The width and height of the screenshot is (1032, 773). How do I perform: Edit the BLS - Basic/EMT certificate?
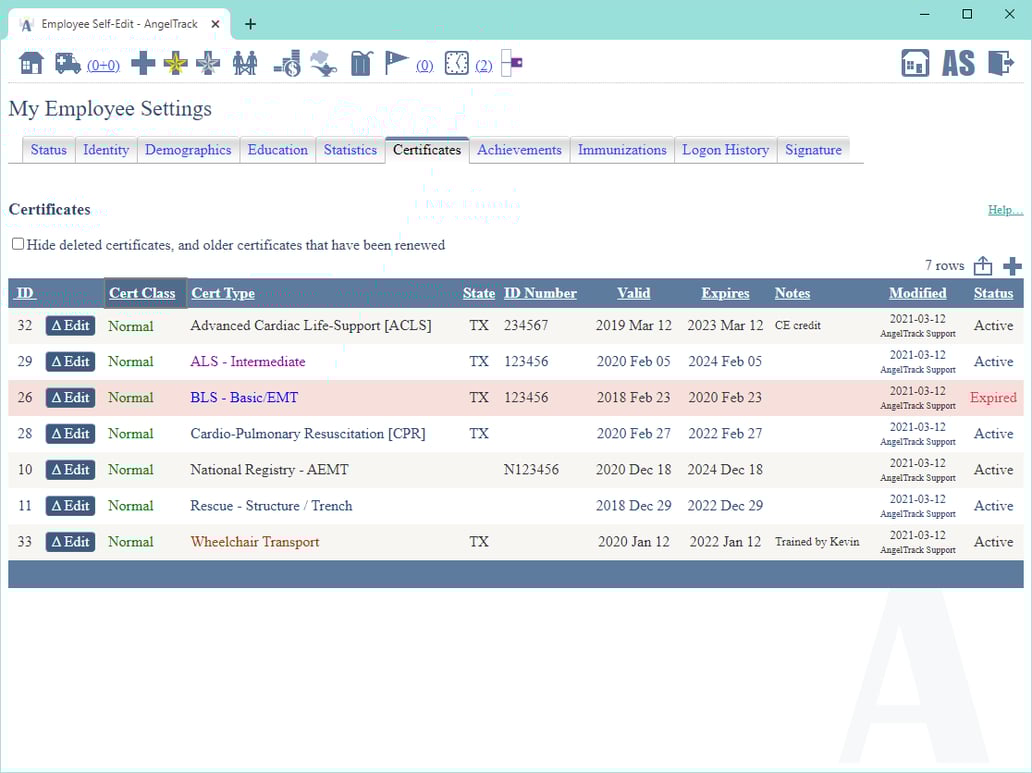tap(70, 397)
